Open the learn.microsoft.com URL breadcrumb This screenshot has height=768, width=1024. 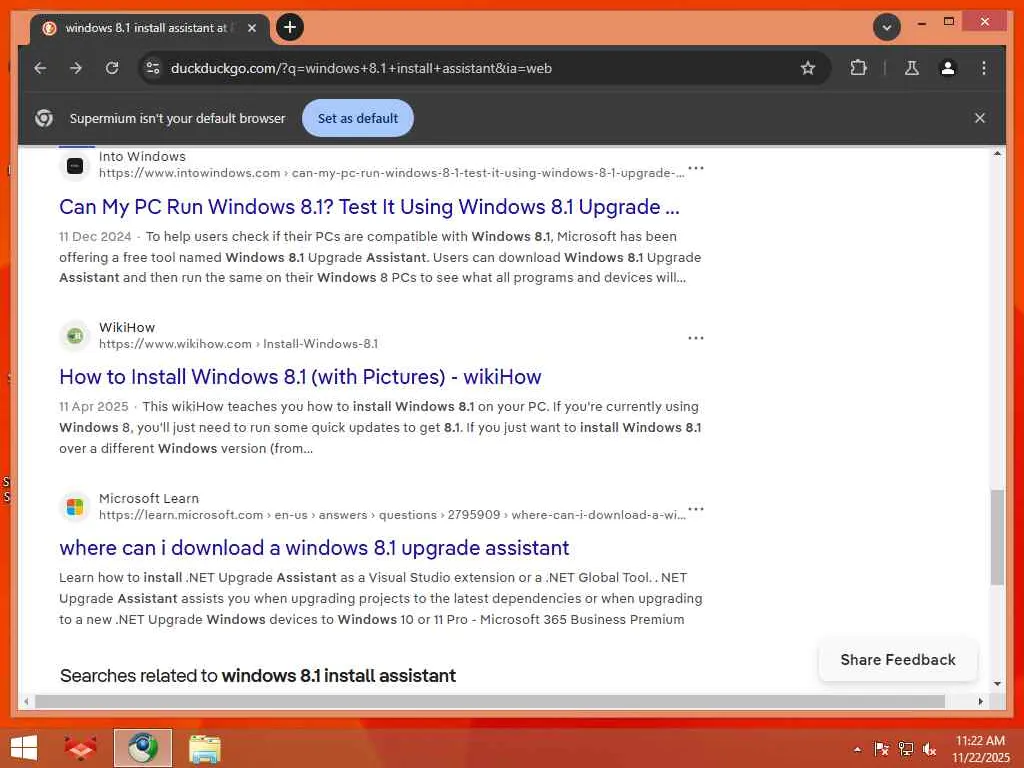pos(392,515)
